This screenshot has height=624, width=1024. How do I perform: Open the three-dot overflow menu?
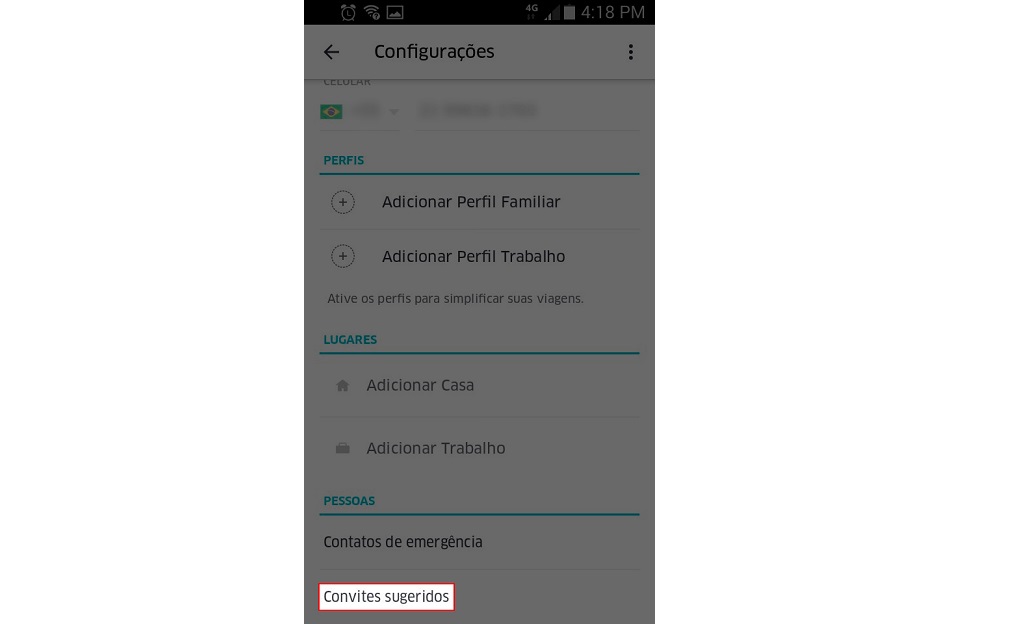tap(630, 52)
